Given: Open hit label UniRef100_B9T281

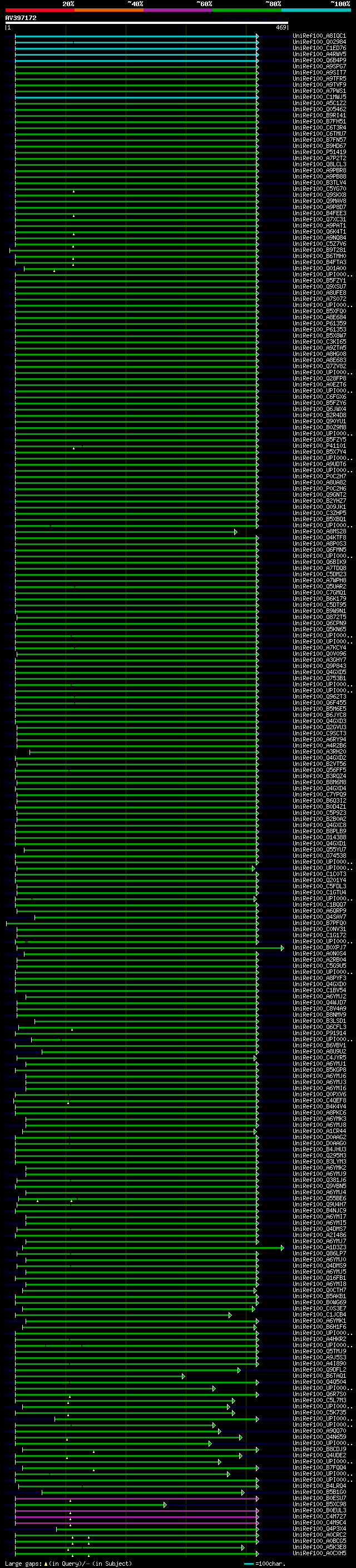Looking at the screenshot, I should 319,250.
